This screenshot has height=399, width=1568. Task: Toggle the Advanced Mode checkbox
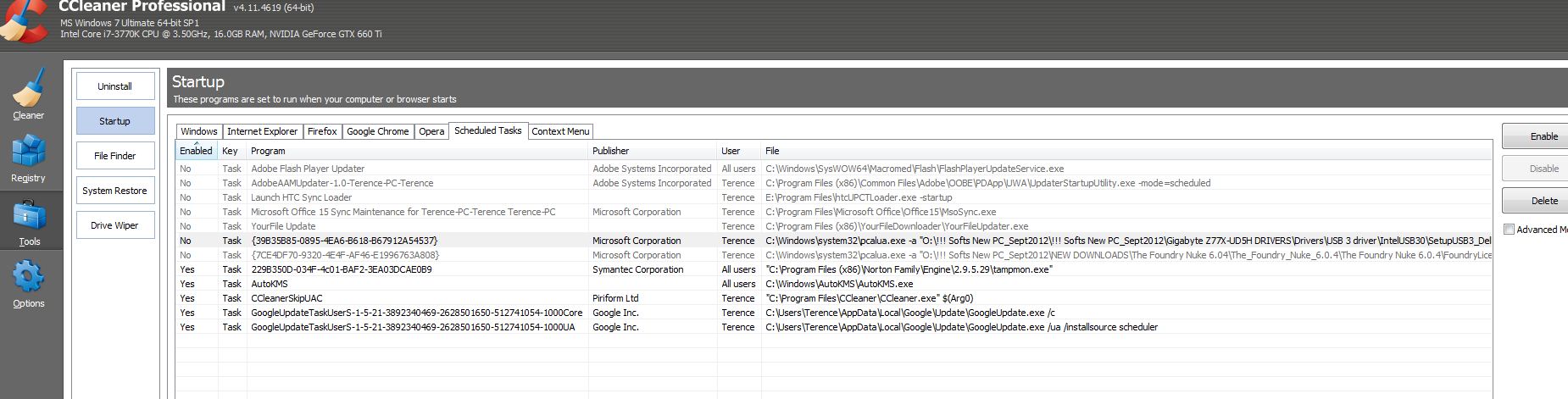coord(1509,230)
